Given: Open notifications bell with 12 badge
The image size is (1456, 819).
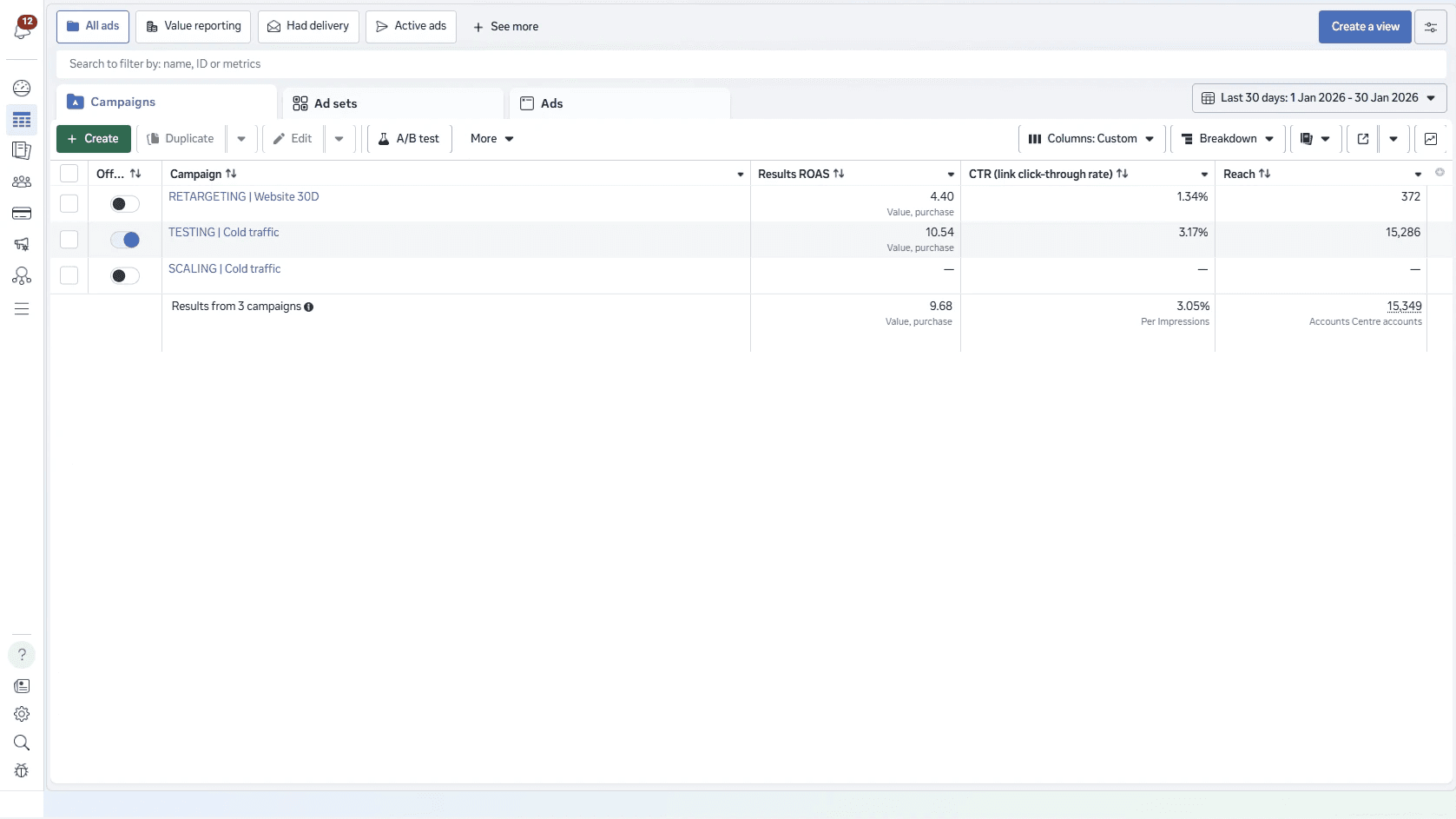Looking at the screenshot, I should pyautogui.click(x=23, y=29).
